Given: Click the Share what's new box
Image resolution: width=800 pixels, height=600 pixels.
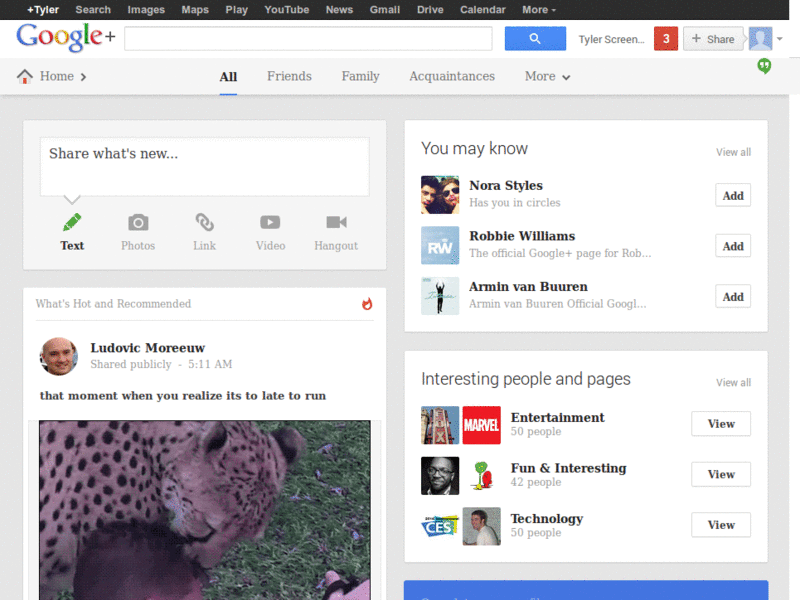Looking at the screenshot, I should (205, 166).
